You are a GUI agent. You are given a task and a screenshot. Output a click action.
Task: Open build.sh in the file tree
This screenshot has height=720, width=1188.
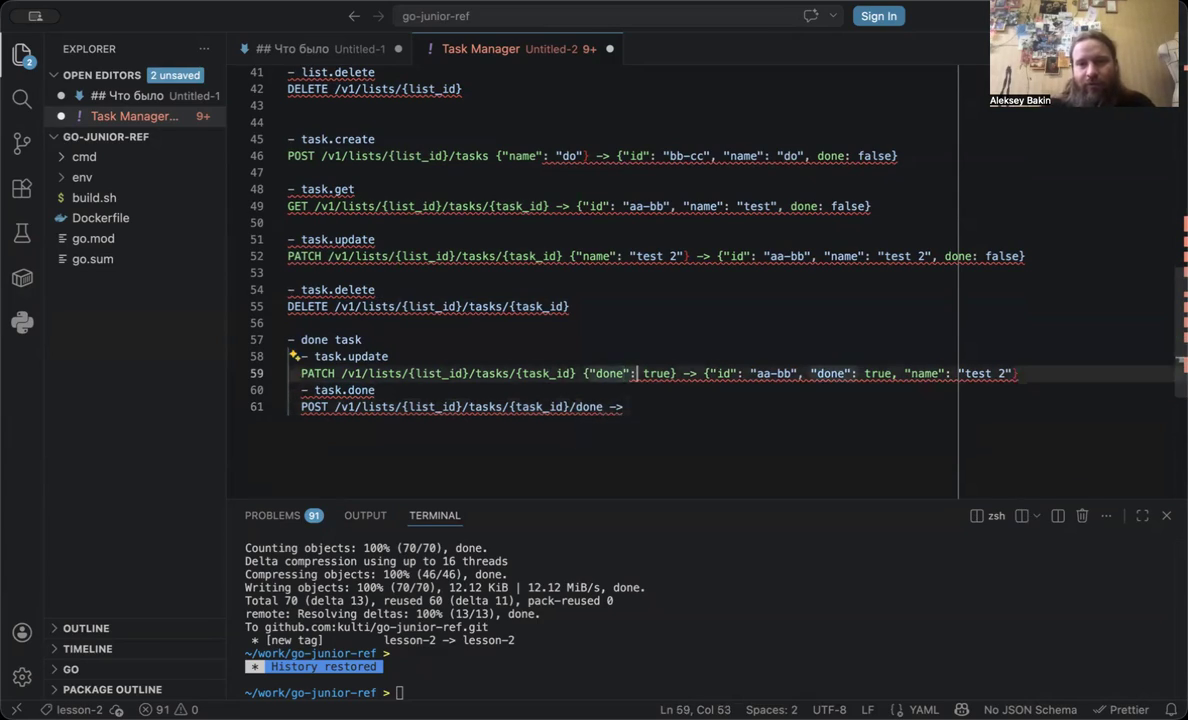click(94, 198)
